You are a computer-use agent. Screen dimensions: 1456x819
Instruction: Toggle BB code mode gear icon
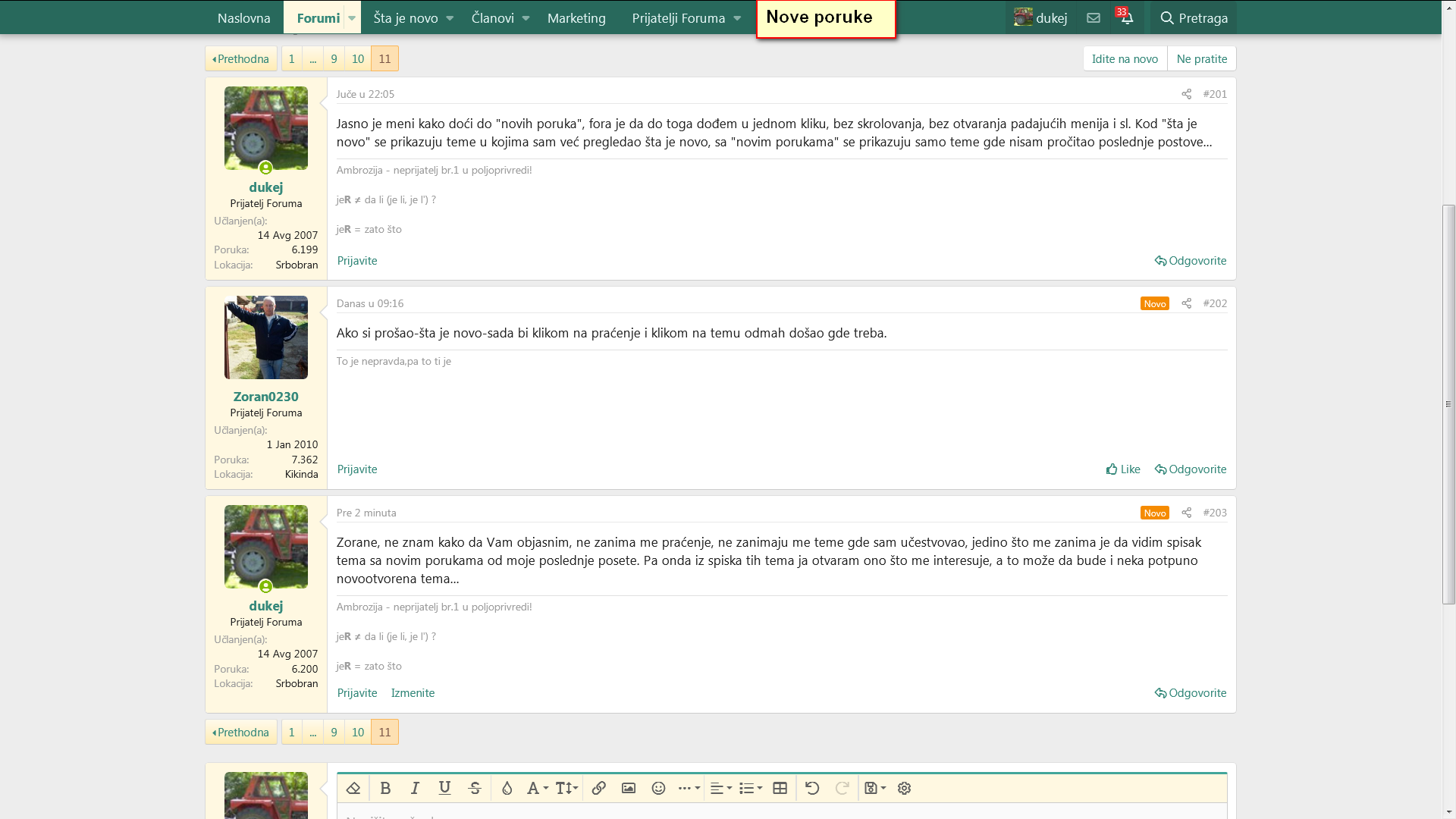point(904,788)
